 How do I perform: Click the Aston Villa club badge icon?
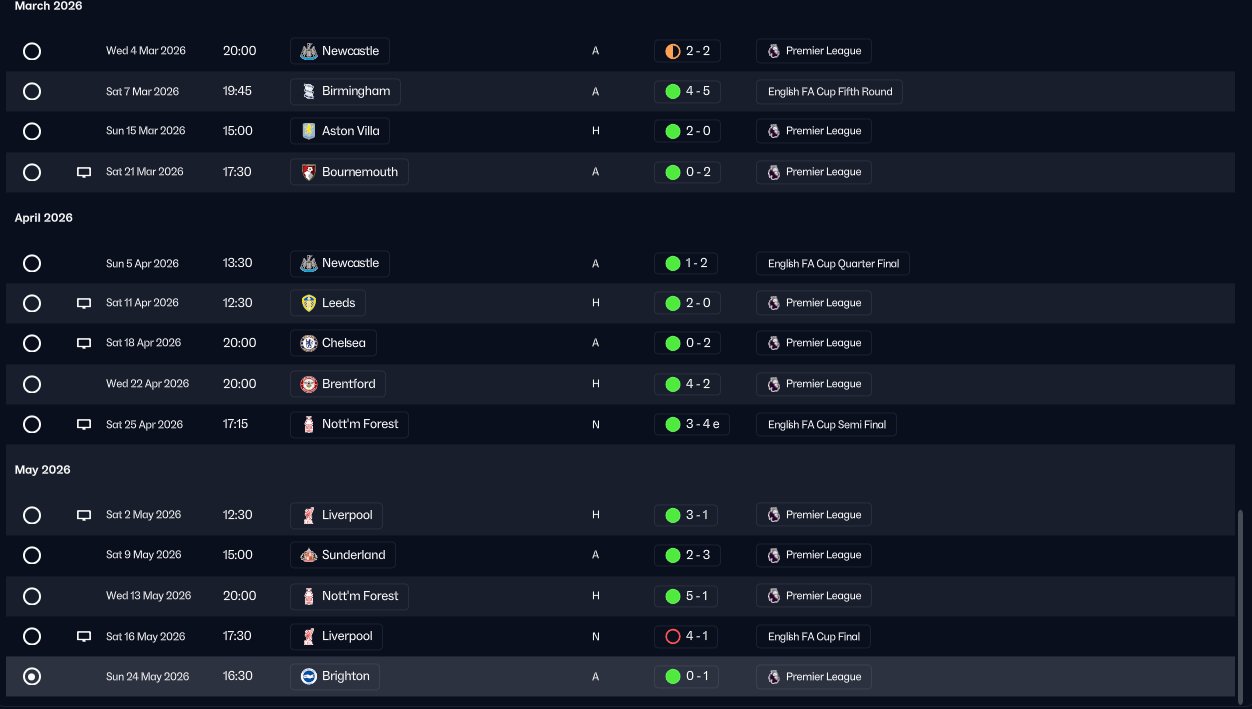[x=309, y=131]
